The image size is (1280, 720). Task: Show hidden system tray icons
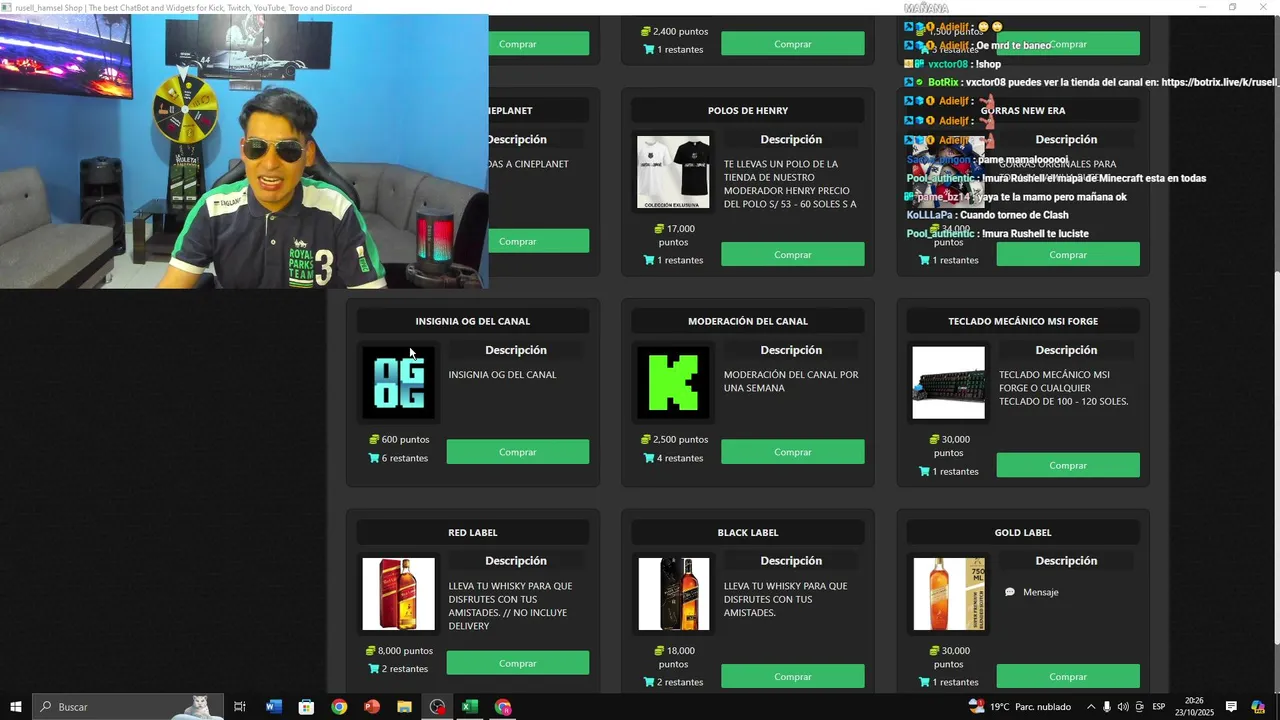tap(1091, 707)
